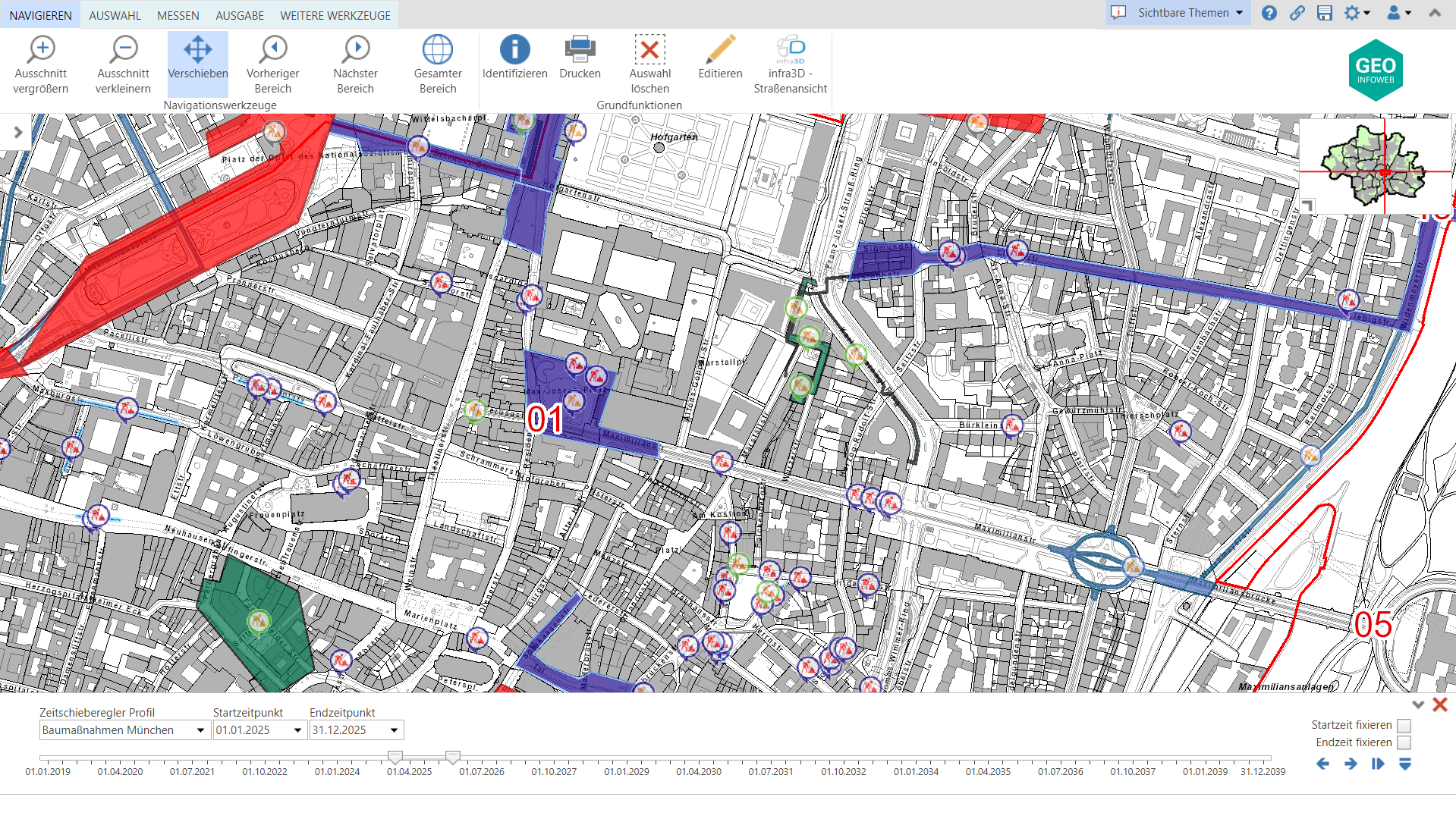Viewport: 1456px width, 819px height.
Task: Step the time slider forward with right arrow
Action: (x=1351, y=764)
